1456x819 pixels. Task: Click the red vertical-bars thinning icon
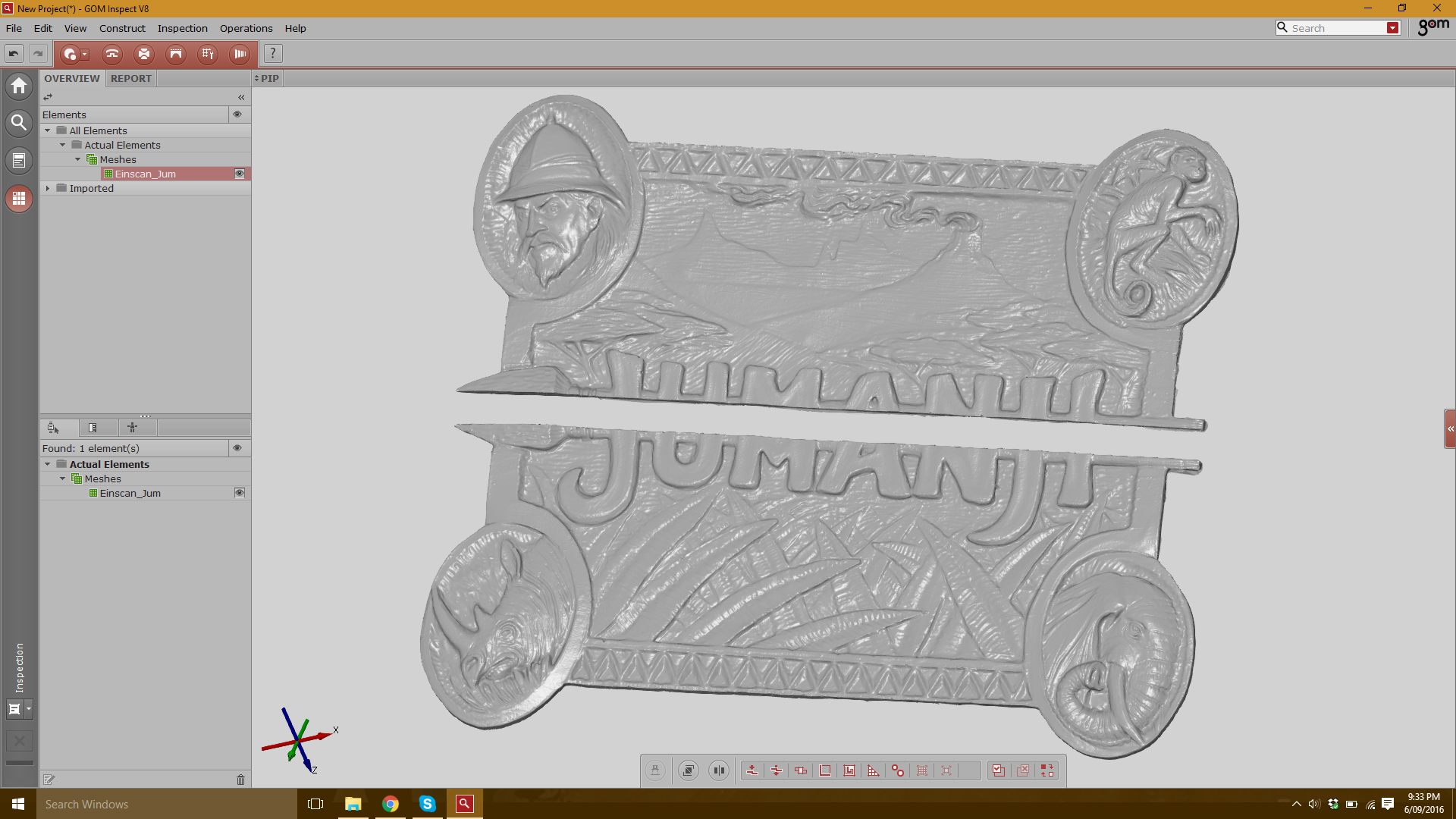click(240, 54)
